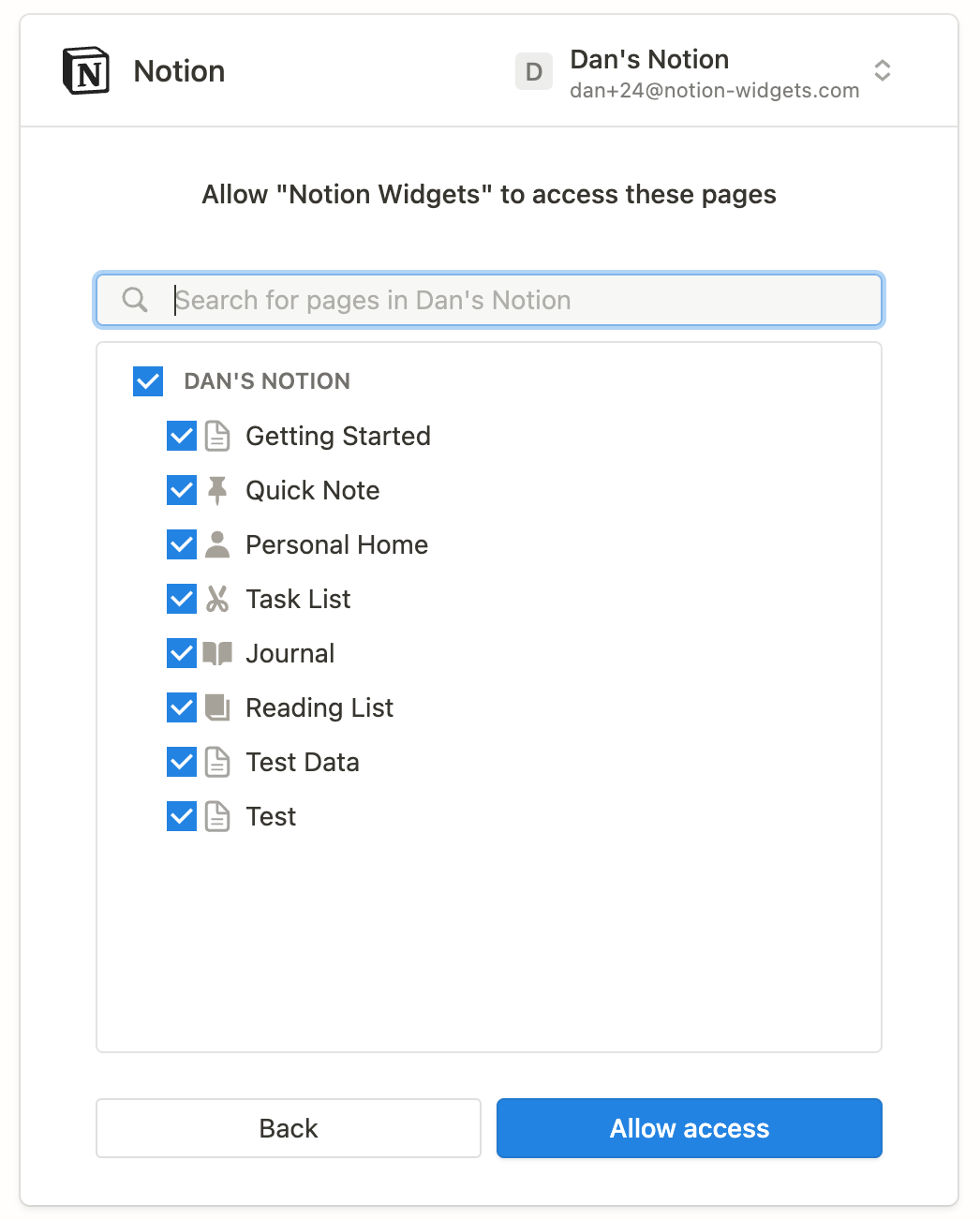
Task: Deselect the Test page checkbox
Action: click(181, 816)
